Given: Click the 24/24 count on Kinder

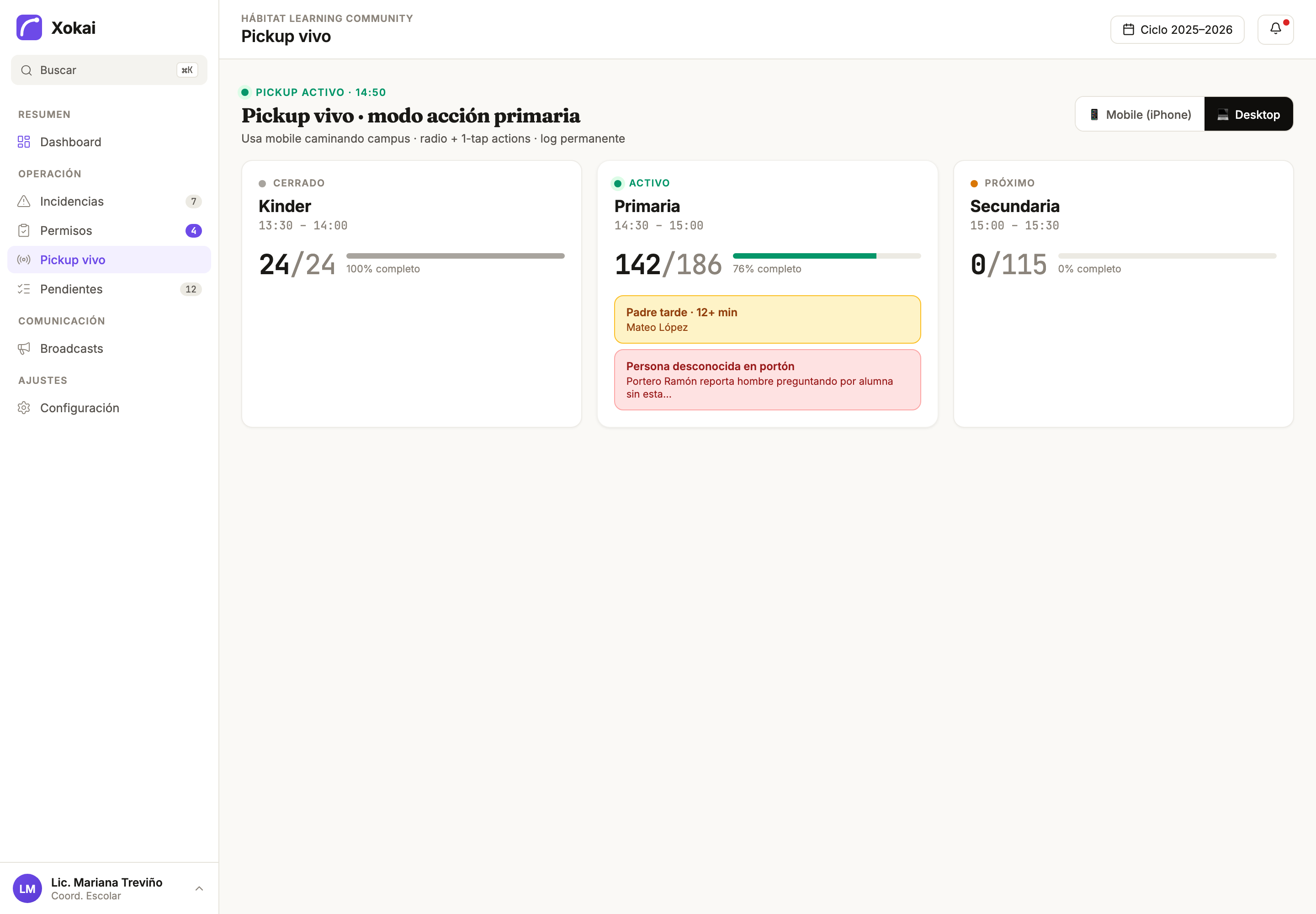Looking at the screenshot, I should coord(297,265).
